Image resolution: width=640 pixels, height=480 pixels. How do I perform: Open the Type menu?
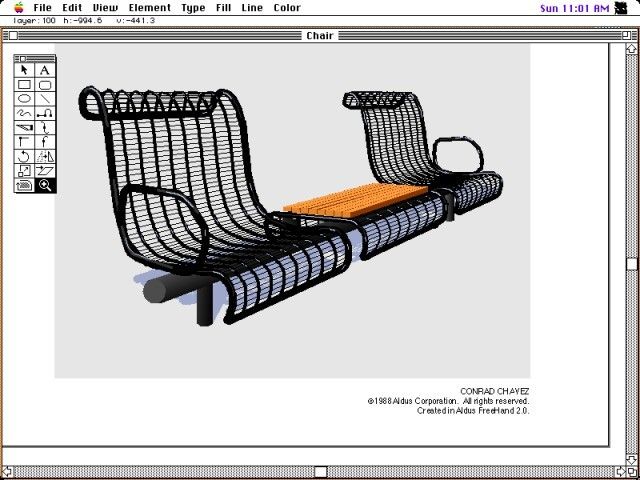tap(193, 8)
